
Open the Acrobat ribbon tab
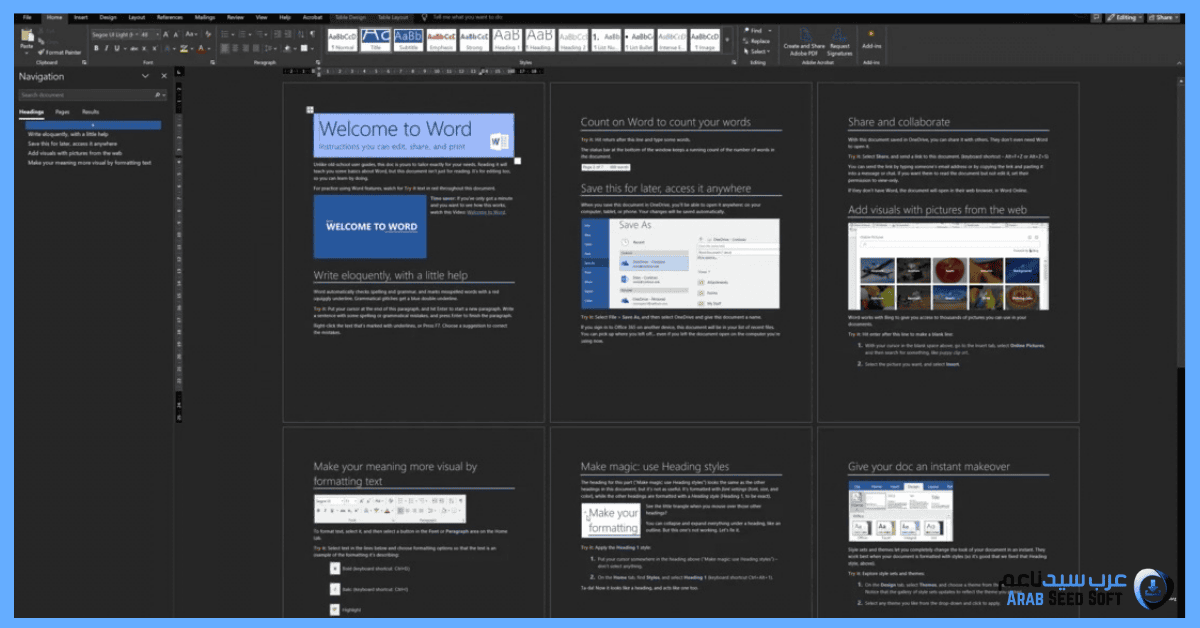(312, 17)
